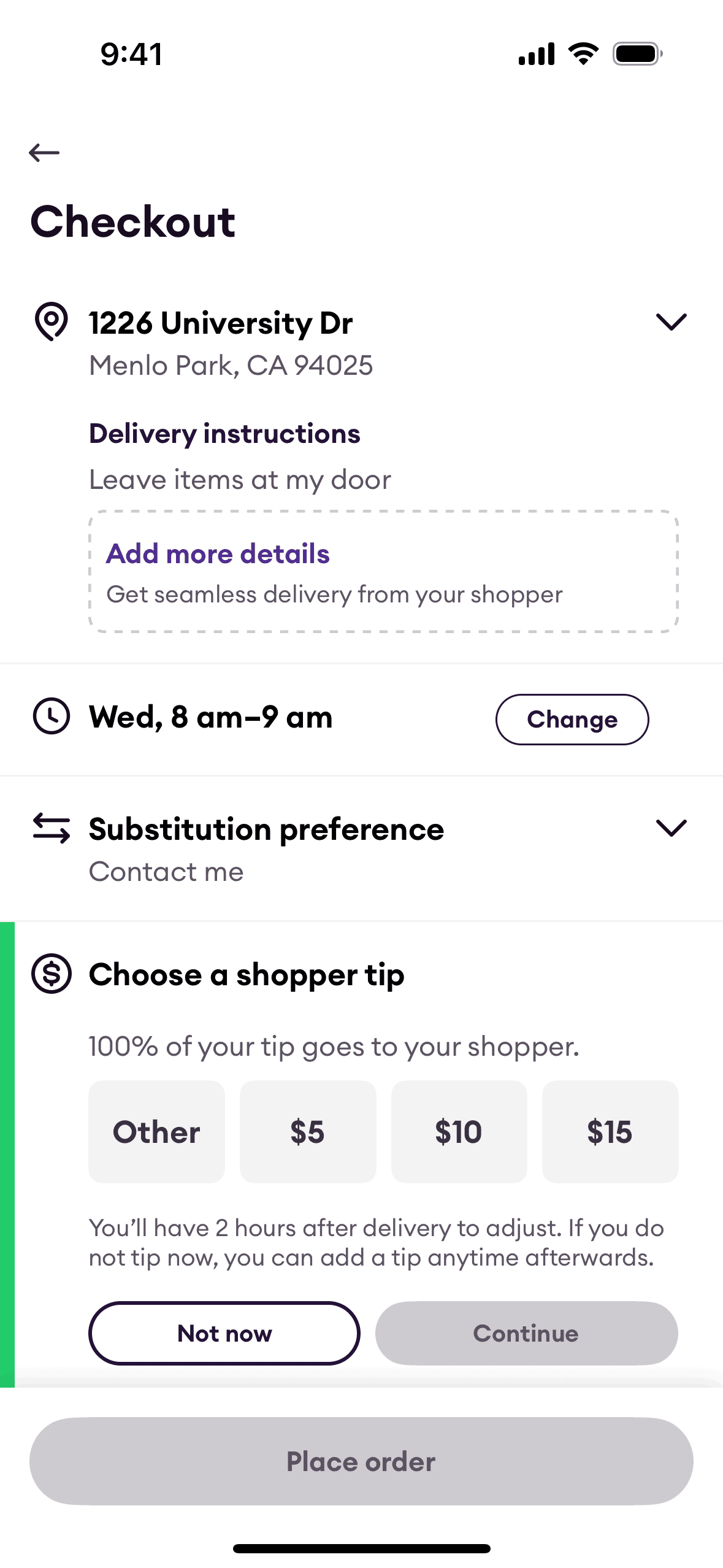Click Change for delivery time
The height and width of the screenshot is (1568, 723).
[x=572, y=719]
